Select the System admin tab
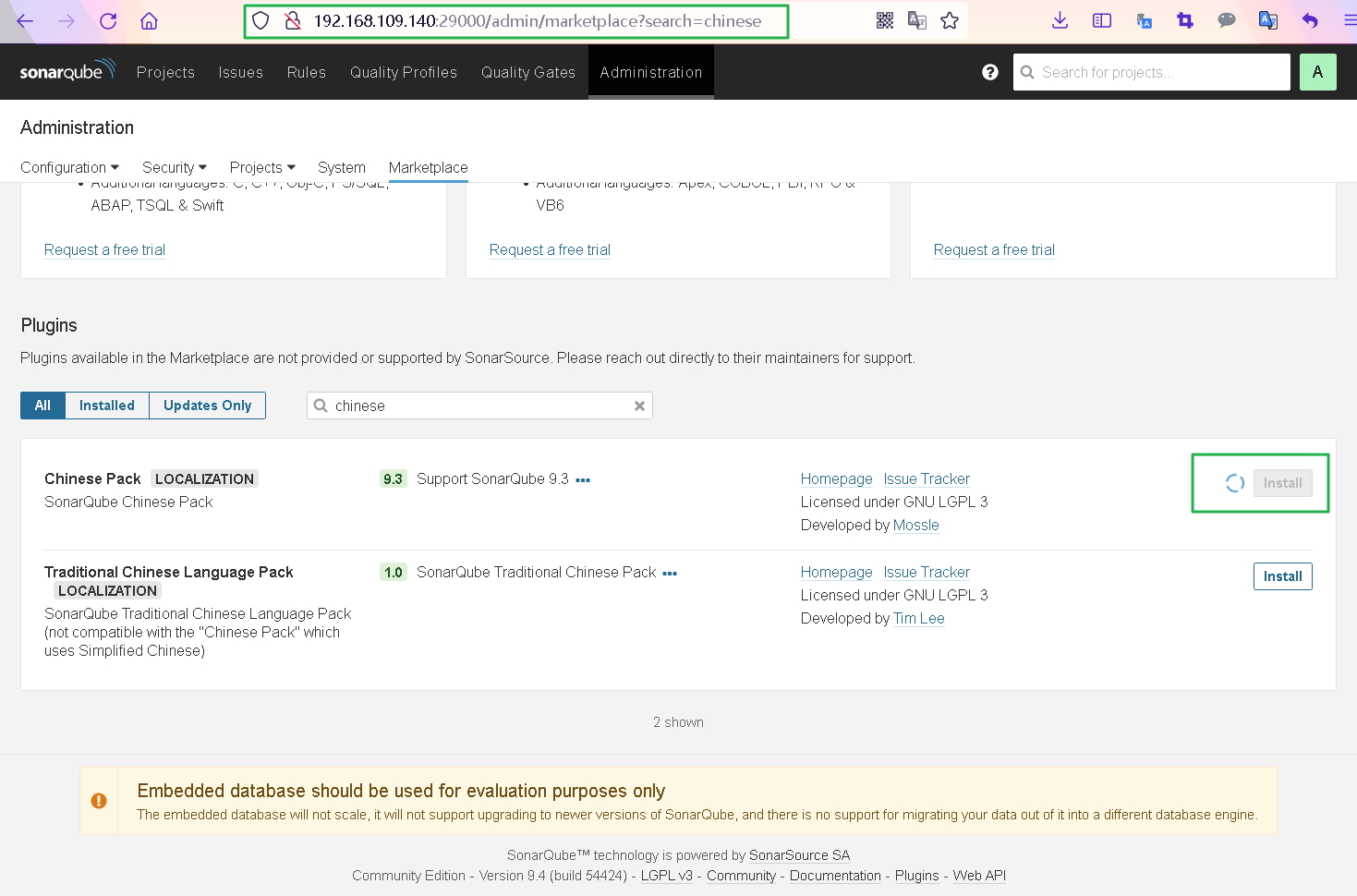Viewport: 1357px width, 896px height. pos(342,167)
